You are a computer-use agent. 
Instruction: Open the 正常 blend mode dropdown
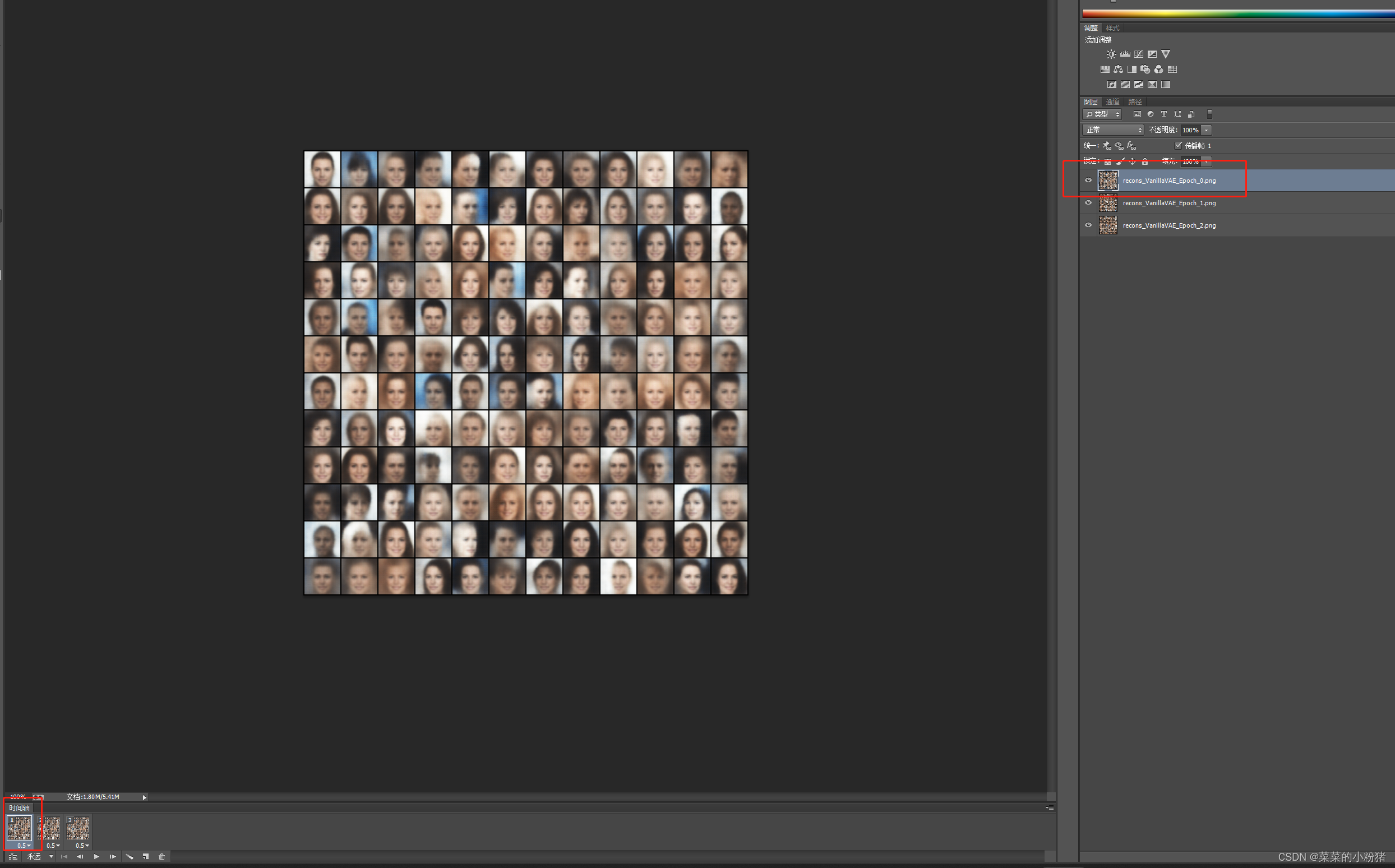click(x=1112, y=130)
